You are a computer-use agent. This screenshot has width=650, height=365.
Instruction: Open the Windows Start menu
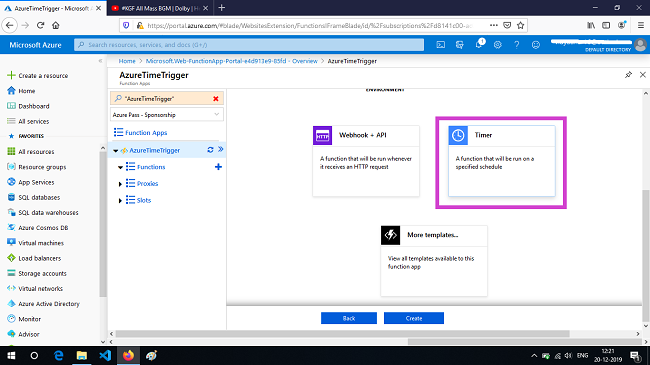point(11,355)
